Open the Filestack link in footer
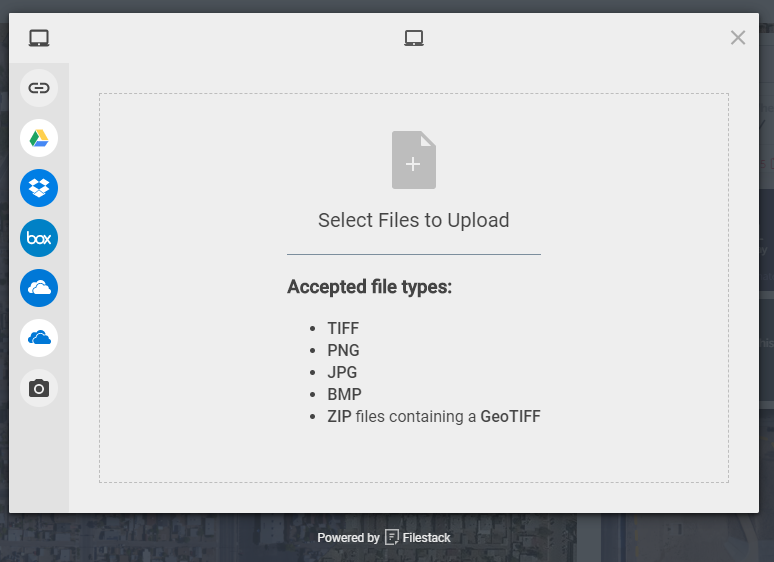774x562 pixels. coord(426,537)
